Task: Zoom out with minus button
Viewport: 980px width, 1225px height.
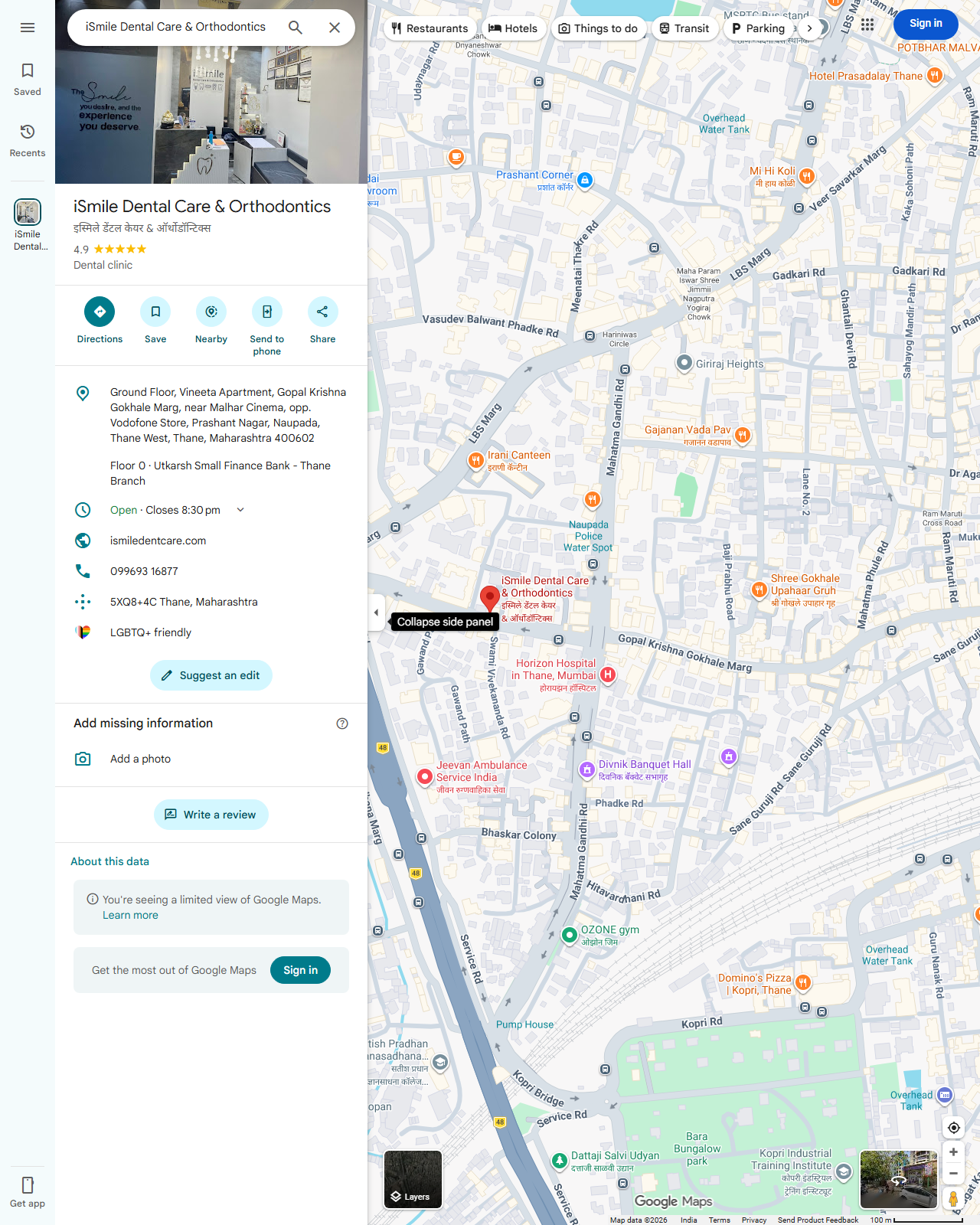Action: point(954,1174)
